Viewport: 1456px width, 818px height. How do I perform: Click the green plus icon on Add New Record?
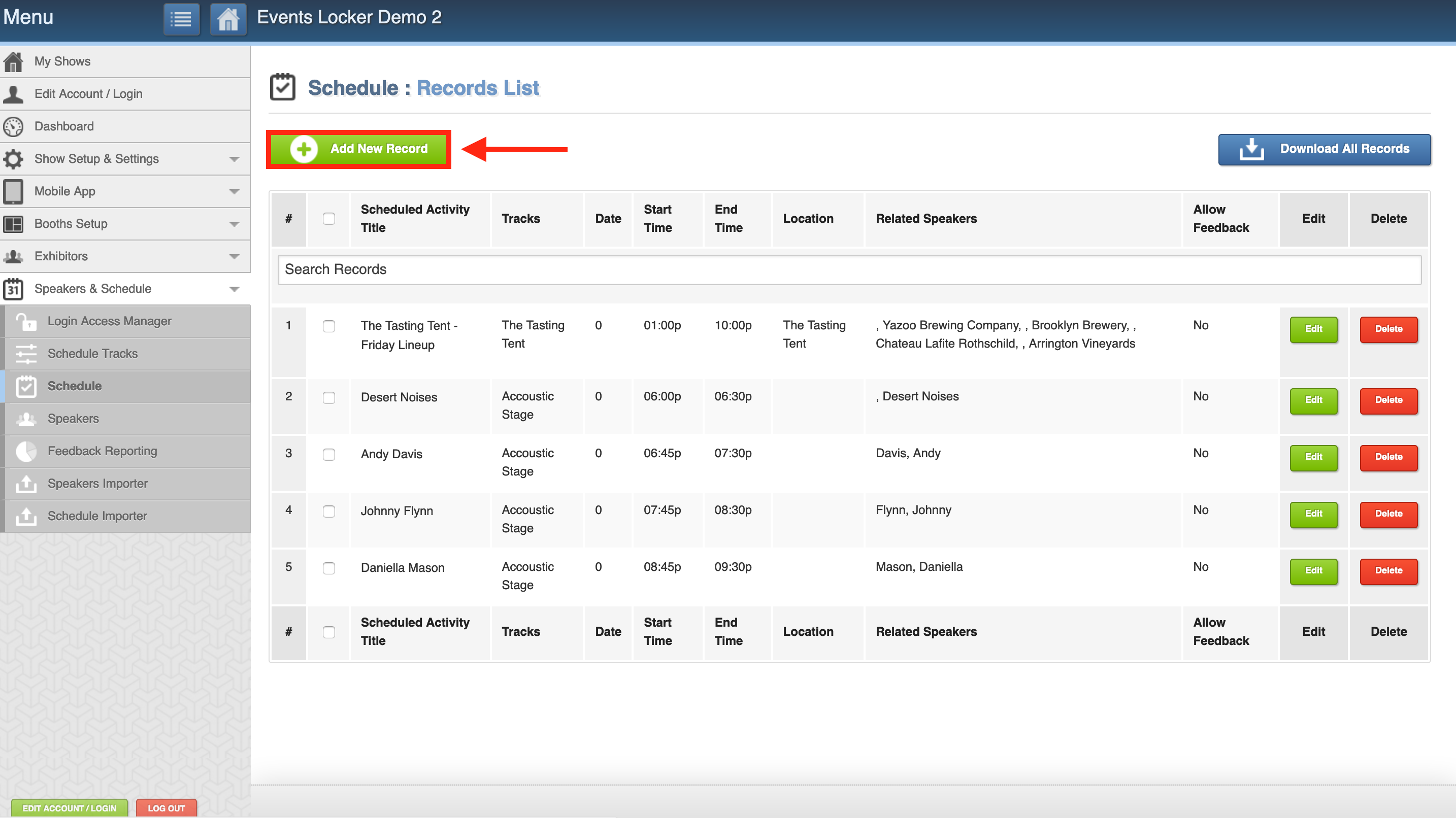click(x=304, y=149)
